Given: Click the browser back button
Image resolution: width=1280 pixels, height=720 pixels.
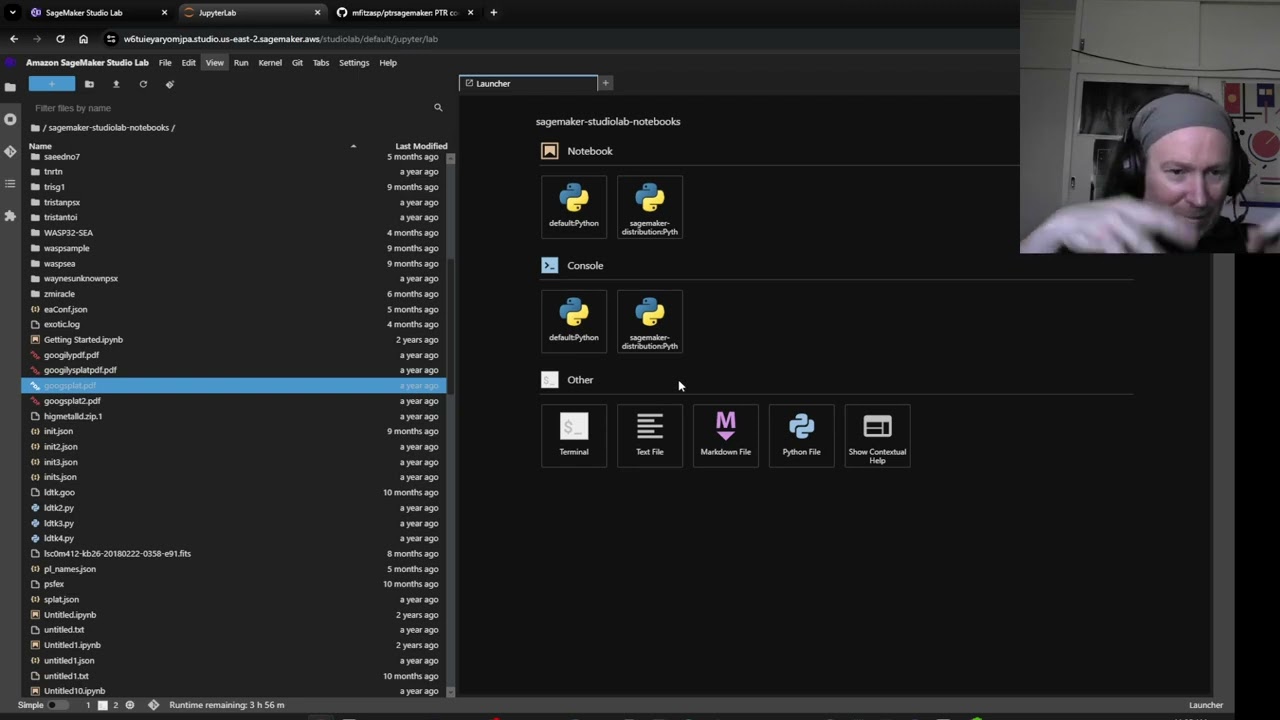Looking at the screenshot, I should (x=14, y=39).
